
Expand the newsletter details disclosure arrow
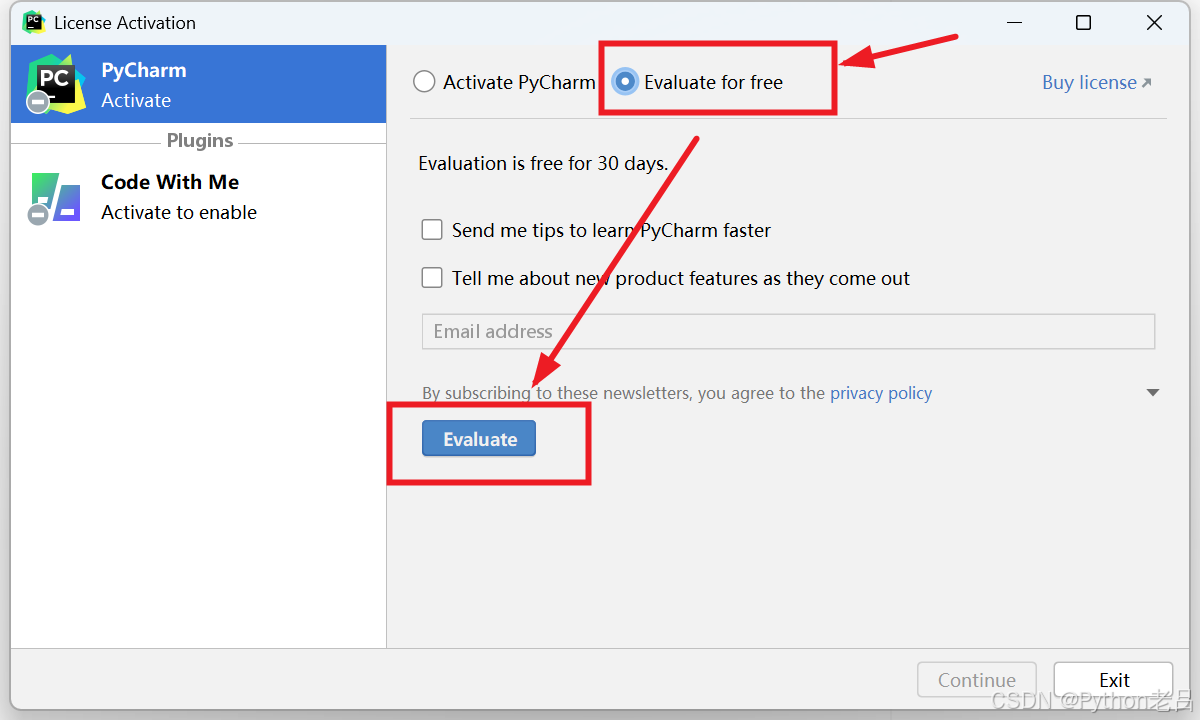click(x=1153, y=393)
